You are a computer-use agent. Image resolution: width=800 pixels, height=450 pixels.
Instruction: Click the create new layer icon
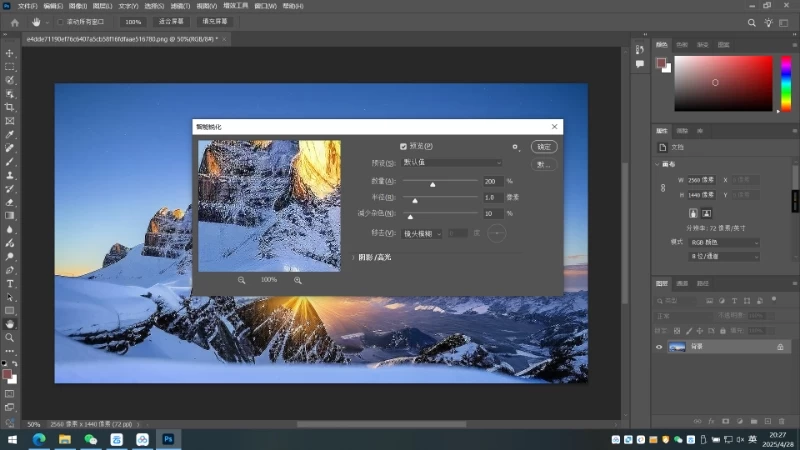(768, 421)
